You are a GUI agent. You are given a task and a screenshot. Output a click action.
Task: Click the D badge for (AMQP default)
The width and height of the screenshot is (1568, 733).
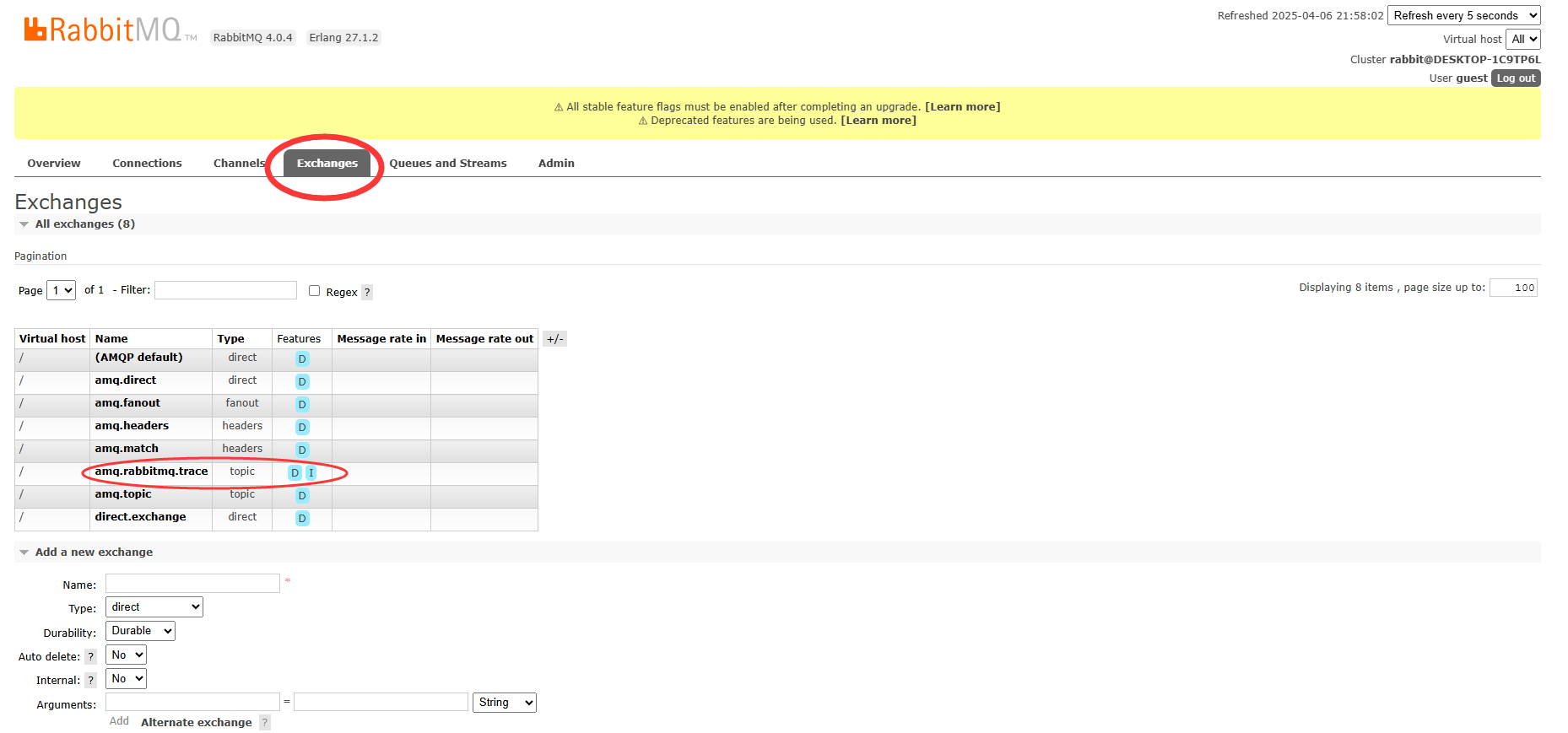click(302, 358)
